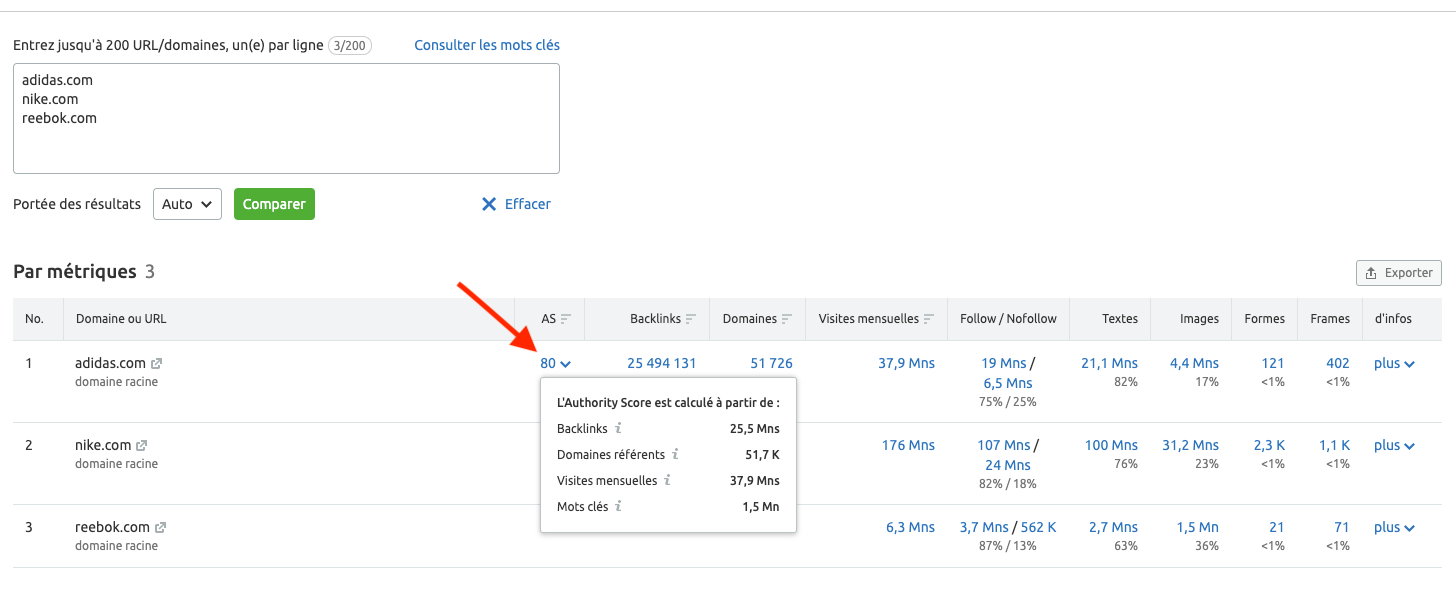The width and height of the screenshot is (1456, 598).
Task: Click reebok.com formes 21
Action: point(1277,527)
